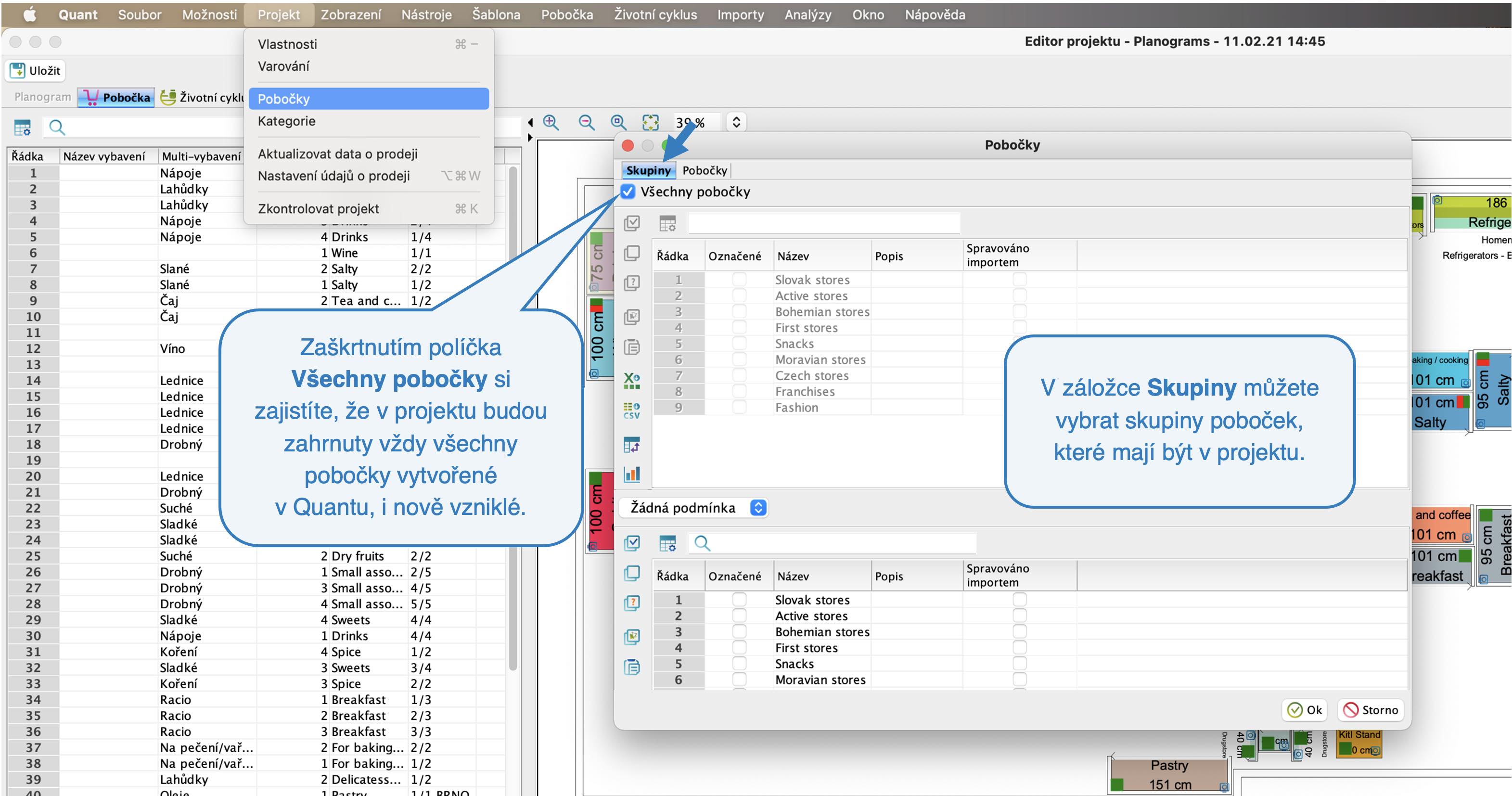Click the list view icon in lower sidebar

click(x=631, y=667)
